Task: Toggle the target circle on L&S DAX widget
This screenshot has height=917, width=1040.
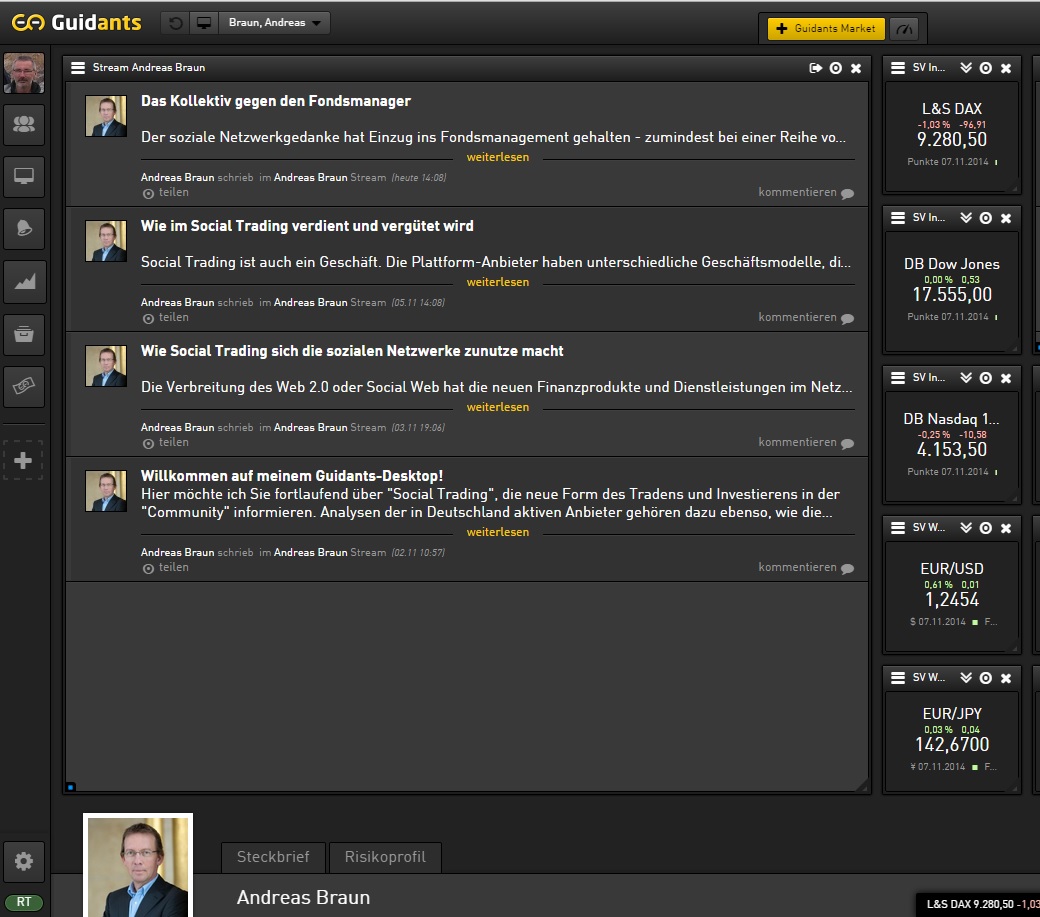Action: pyautogui.click(x=985, y=68)
